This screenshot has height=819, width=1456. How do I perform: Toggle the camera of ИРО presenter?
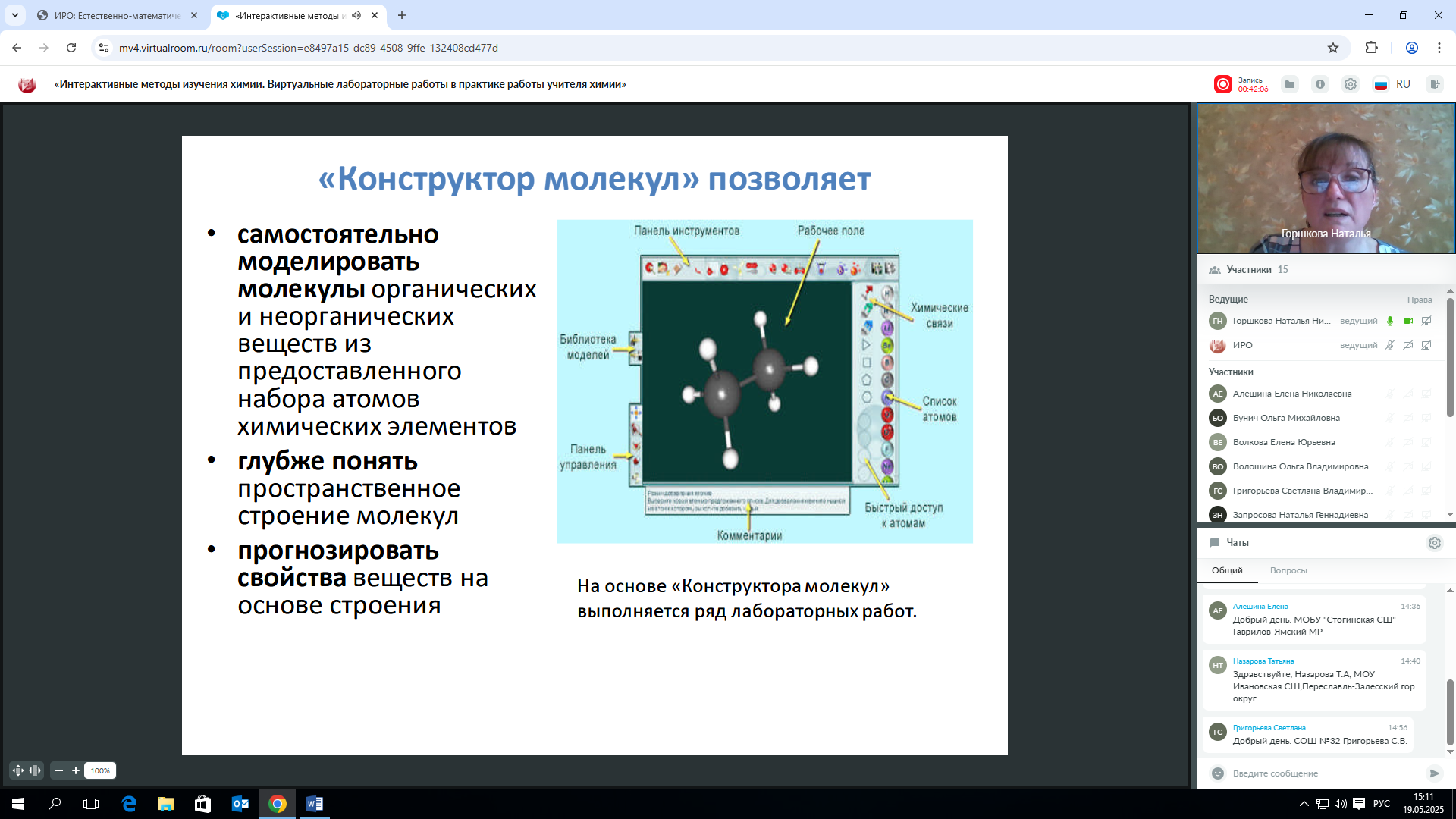click(x=1408, y=345)
